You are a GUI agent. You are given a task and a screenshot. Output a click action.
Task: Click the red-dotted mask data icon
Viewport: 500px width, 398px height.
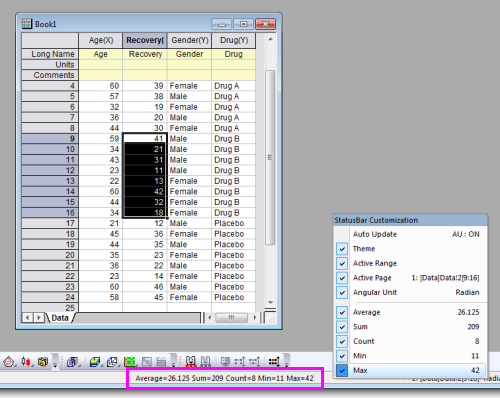click(x=191, y=362)
